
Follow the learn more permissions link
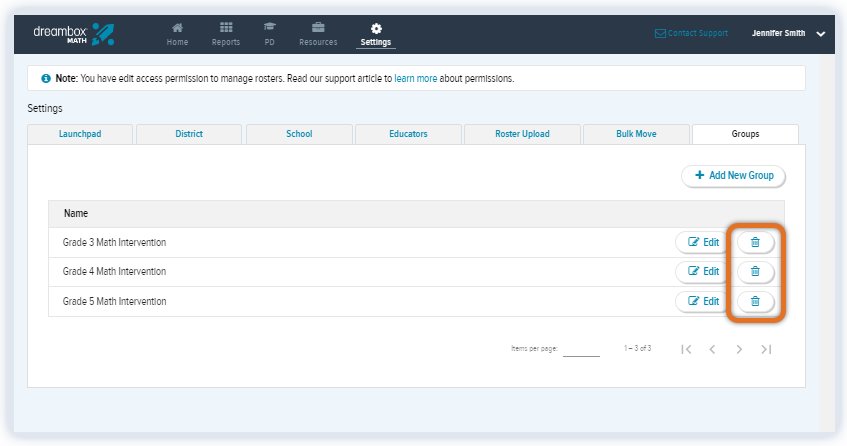(x=417, y=78)
